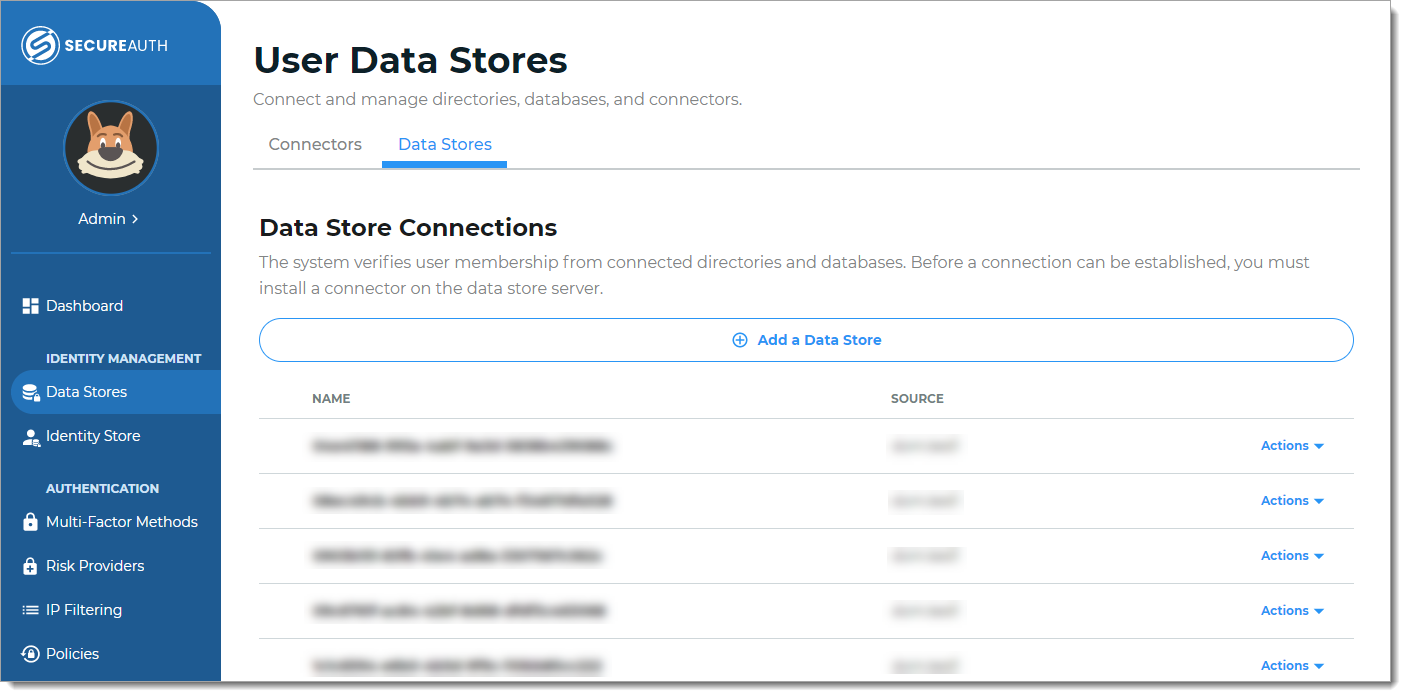This screenshot has height=697, width=1406.
Task: Open the Actions dropdown on the first data store
Action: tap(1291, 445)
